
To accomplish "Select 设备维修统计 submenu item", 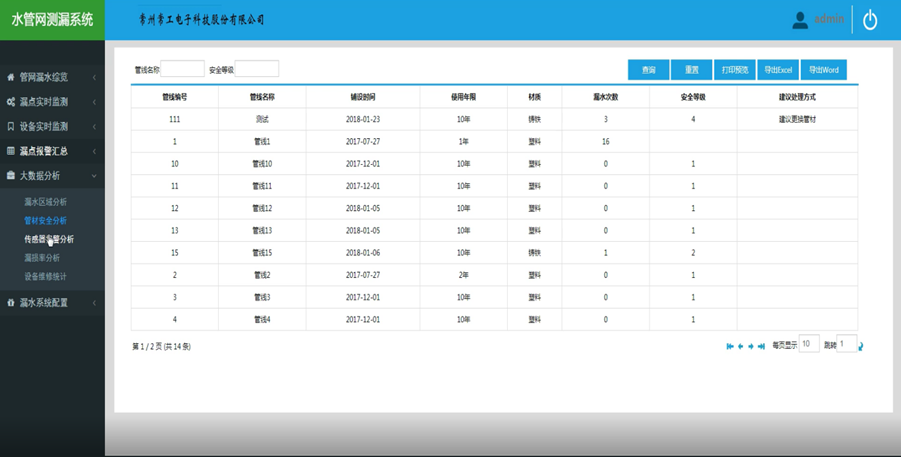I will click(45, 276).
